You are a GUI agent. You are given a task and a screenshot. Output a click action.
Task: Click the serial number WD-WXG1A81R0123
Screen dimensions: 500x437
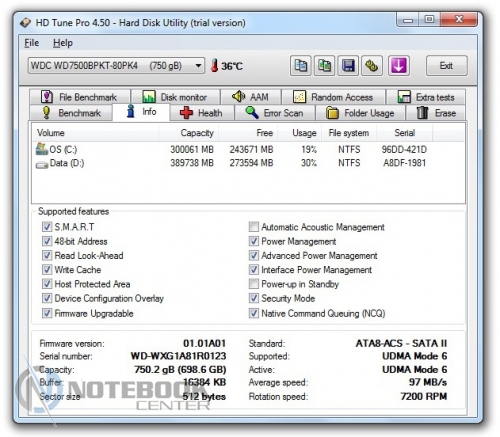pyautogui.click(x=178, y=356)
